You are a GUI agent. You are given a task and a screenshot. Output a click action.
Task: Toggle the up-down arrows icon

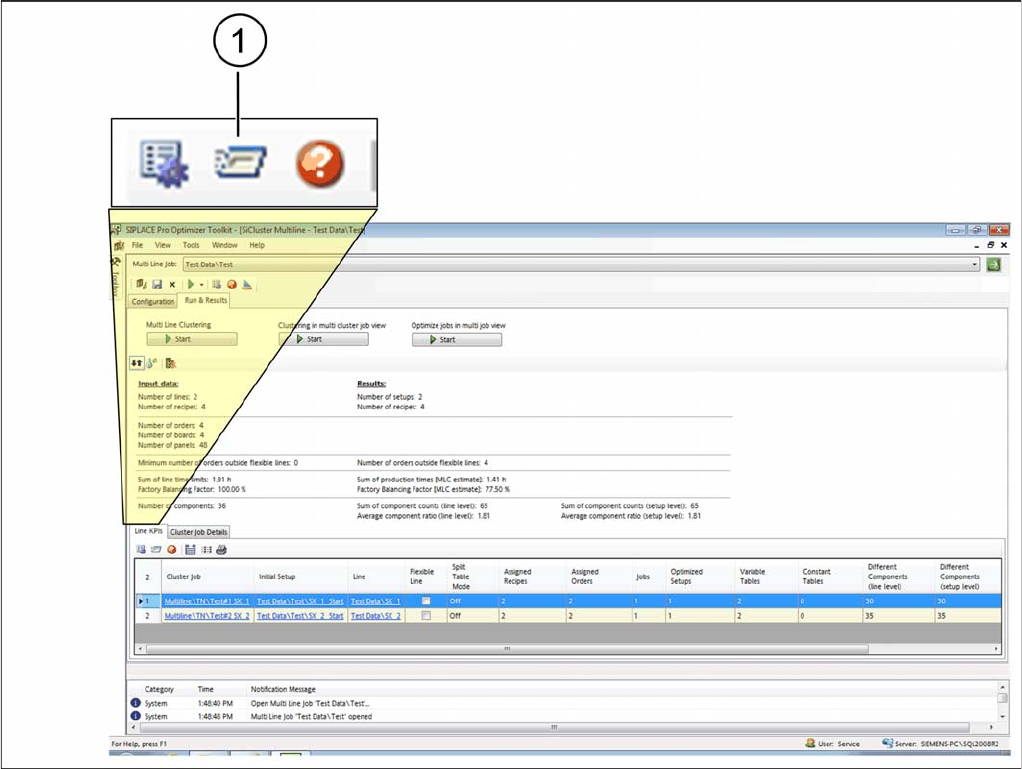click(136, 363)
